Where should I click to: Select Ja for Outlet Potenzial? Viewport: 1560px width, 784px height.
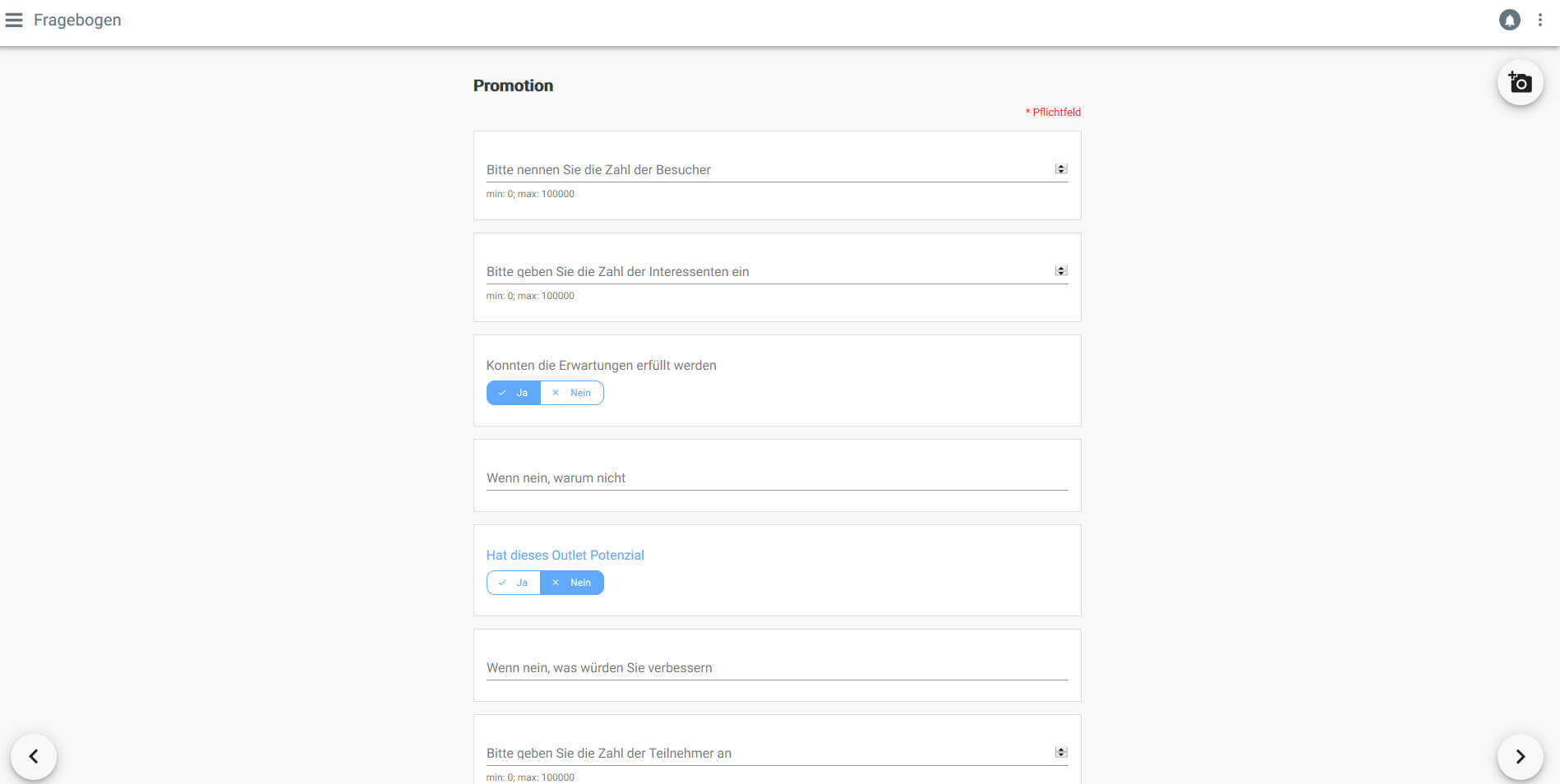coord(514,583)
